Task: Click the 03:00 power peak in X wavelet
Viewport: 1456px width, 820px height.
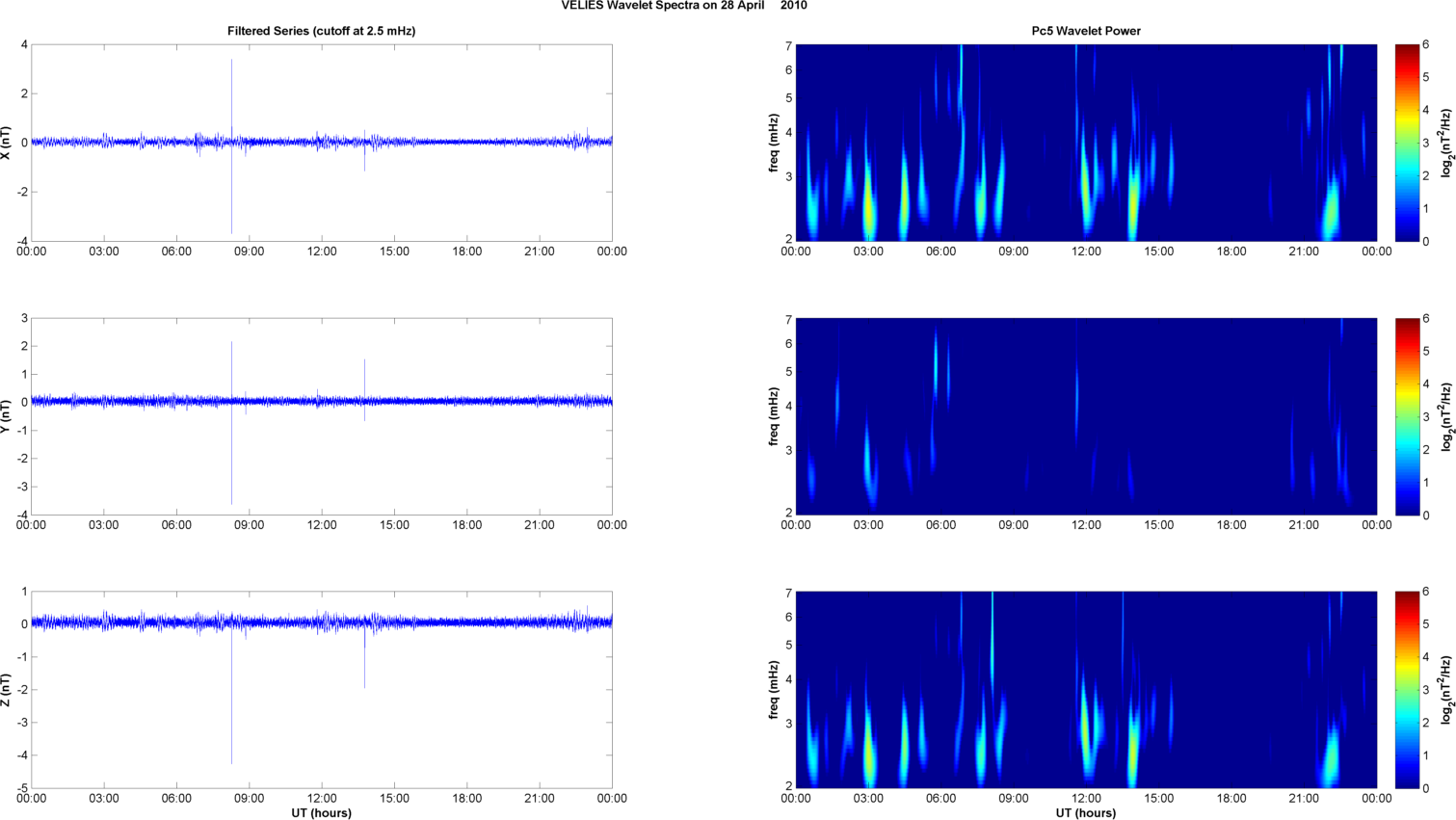Action: (870, 207)
